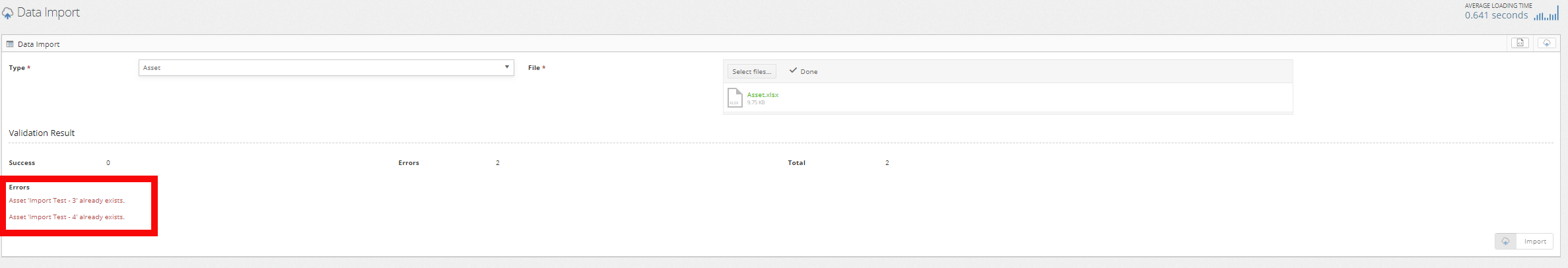Click the Data Import panel header label
Viewport: 1568px width, 268px height.
click(38, 44)
